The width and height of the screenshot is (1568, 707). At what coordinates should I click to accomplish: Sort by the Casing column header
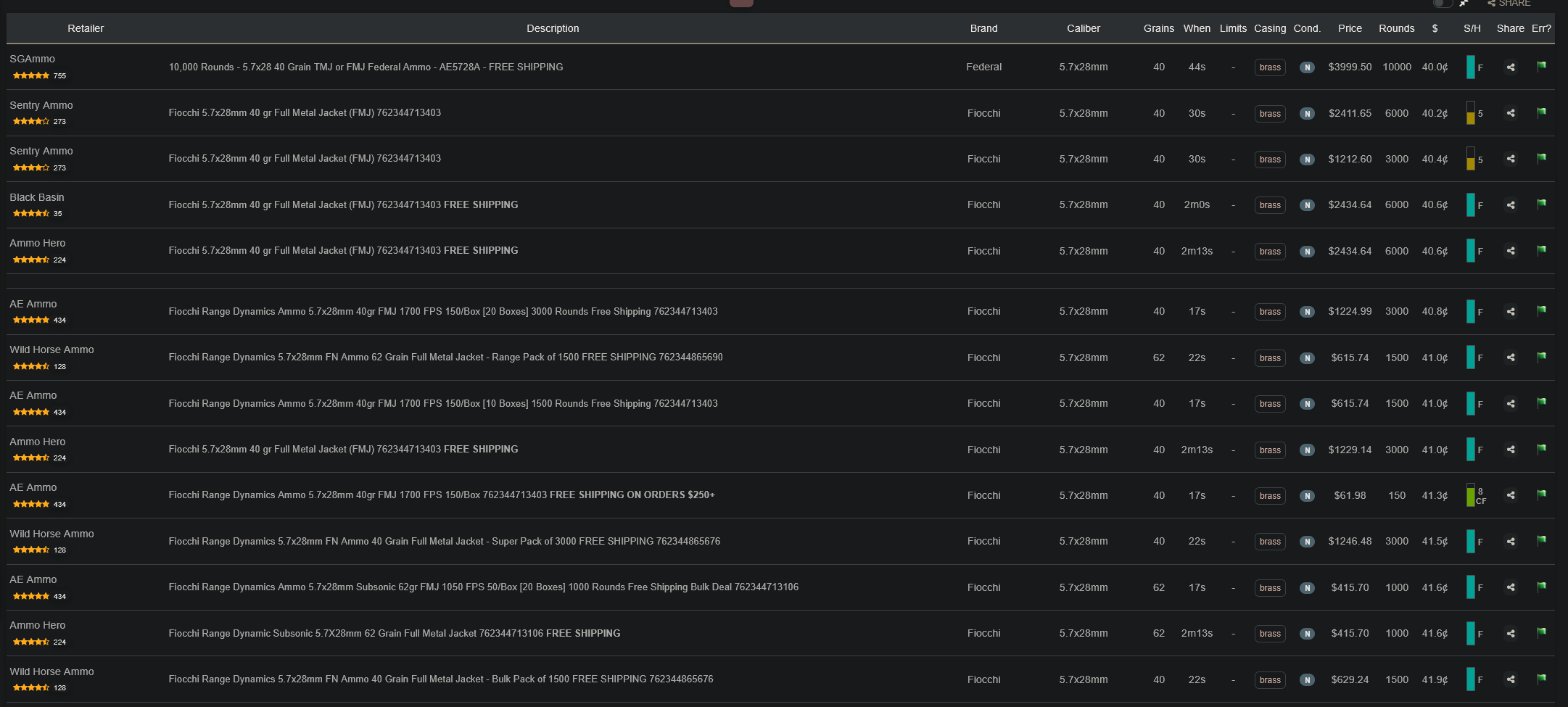[x=1270, y=28]
